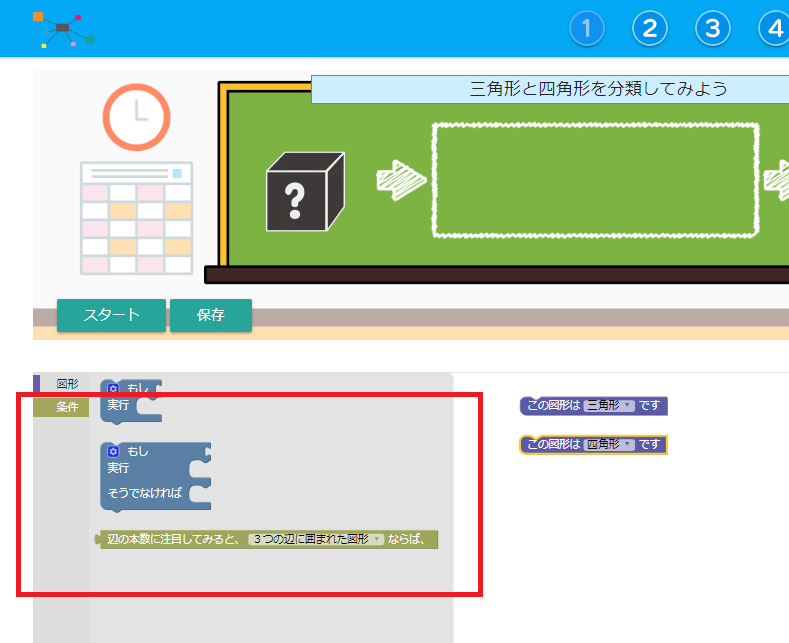Click the calendar schedule illustration
The image size is (789, 643).
(x=136, y=218)
